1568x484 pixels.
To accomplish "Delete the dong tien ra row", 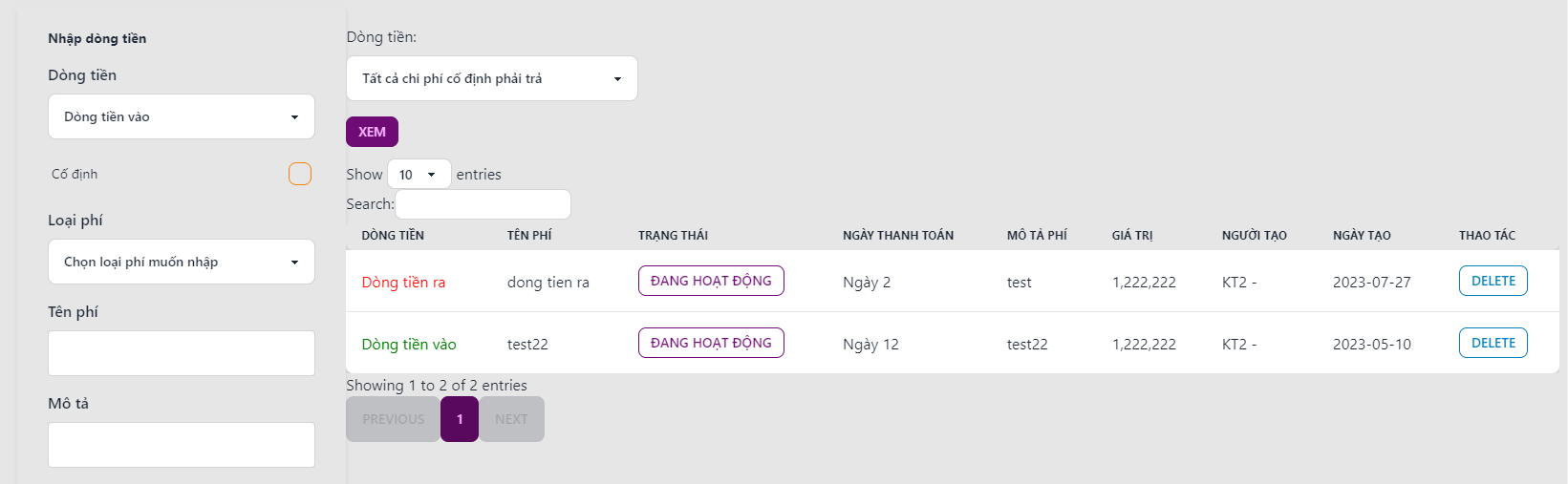I will coord(1493,281).
